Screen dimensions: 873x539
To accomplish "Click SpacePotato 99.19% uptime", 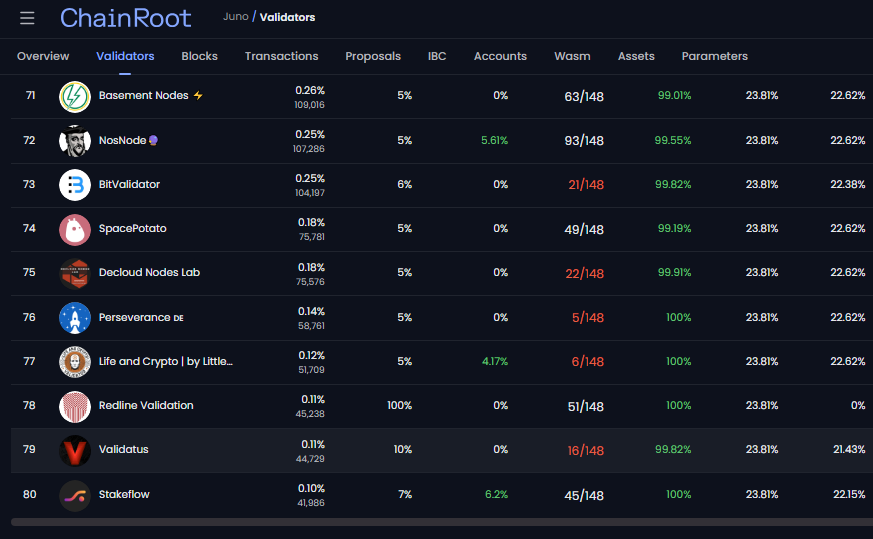I will (x=674, y=228).
